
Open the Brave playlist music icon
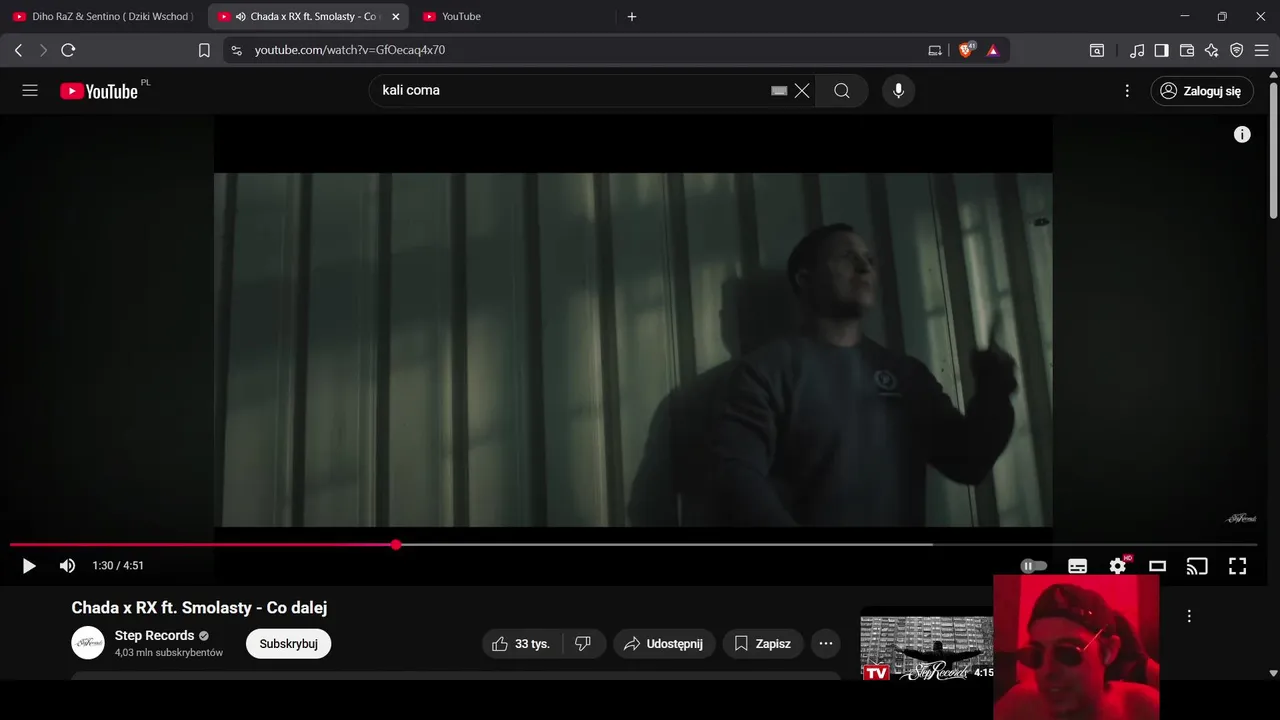pyautogui.click(x=1137, y=50)
